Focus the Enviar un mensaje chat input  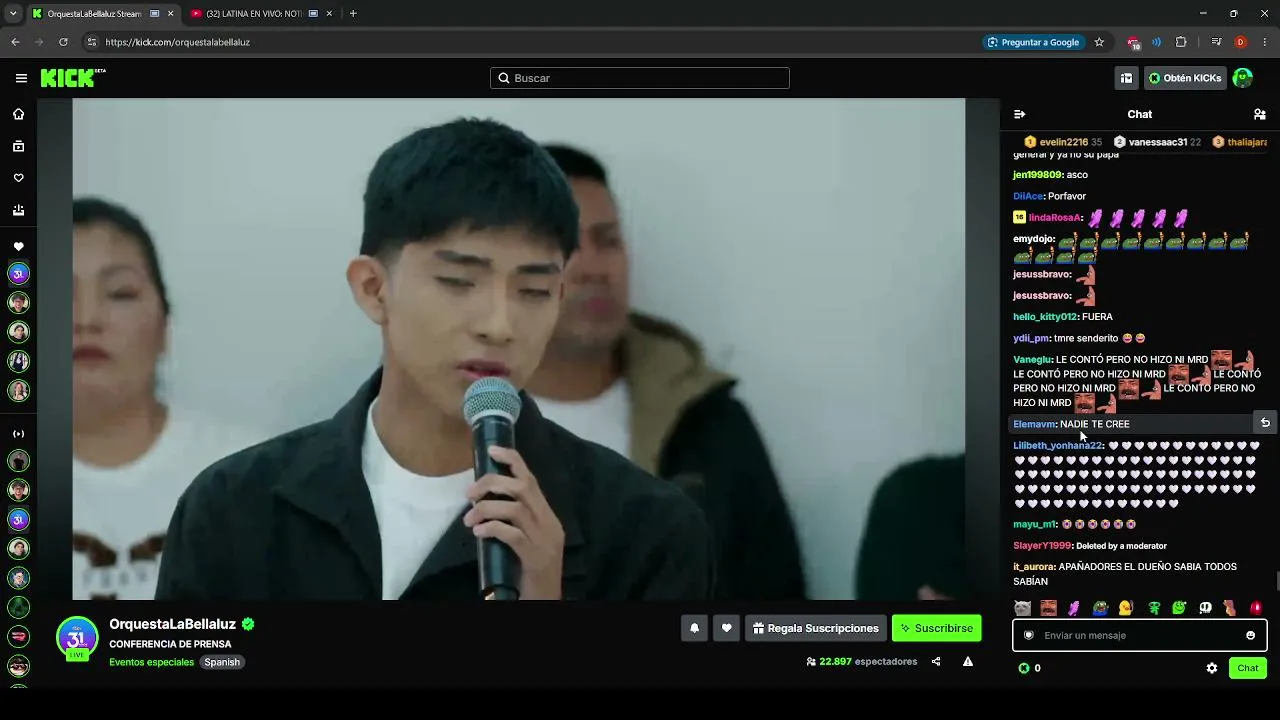pos(1139,635)
